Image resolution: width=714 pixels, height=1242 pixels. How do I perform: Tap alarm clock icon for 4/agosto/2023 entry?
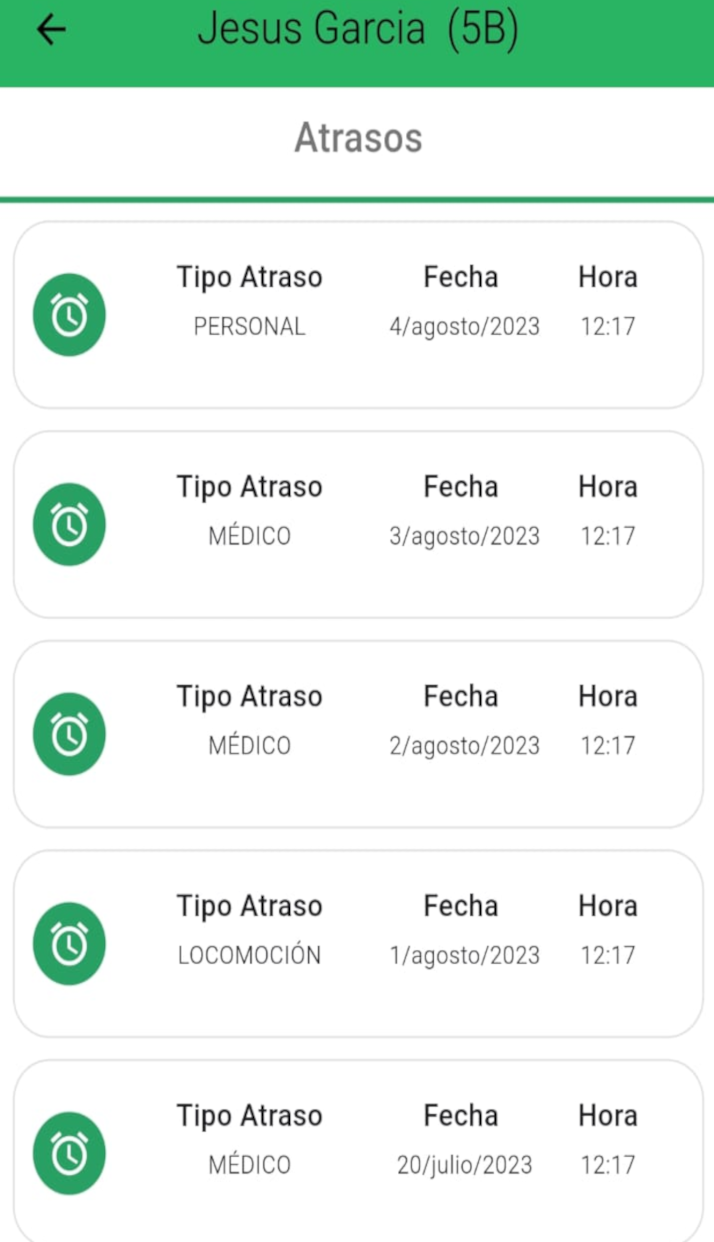tap(69, 315)
